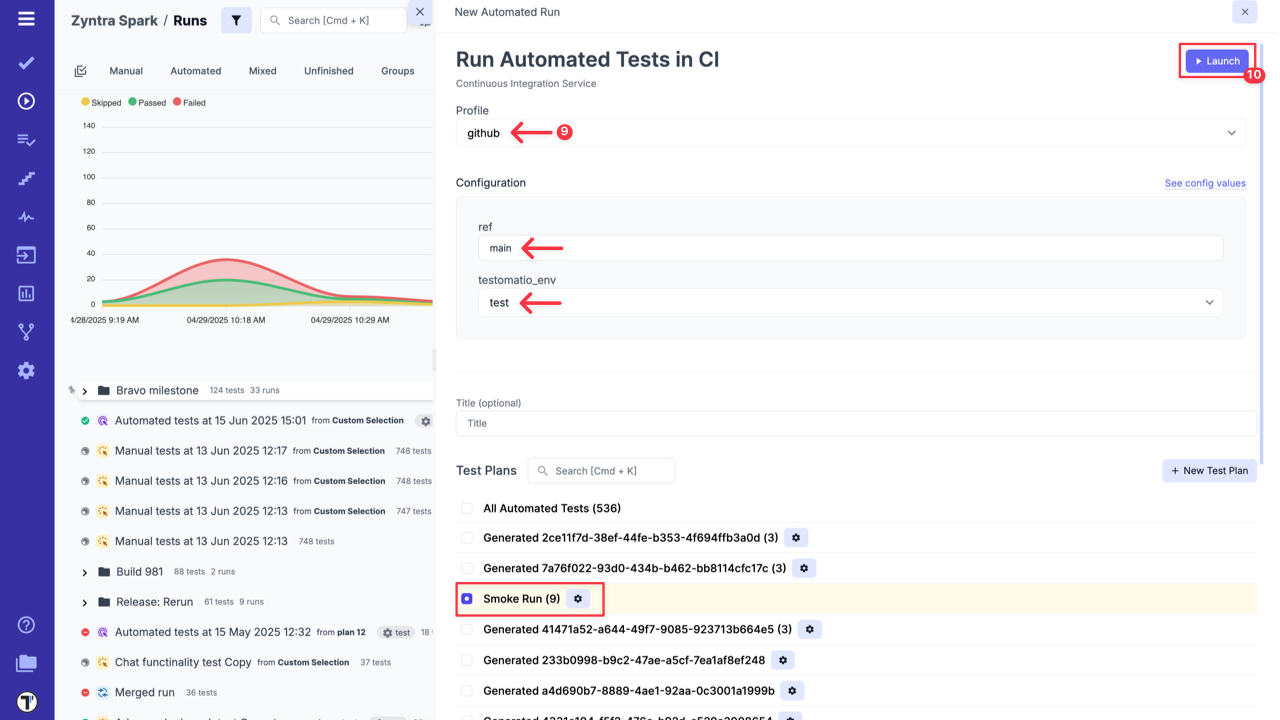The width and height of the screenshot is (1280, 720).
Task: Expand the Build 981 folder
Action: click(x=85, y=571)
